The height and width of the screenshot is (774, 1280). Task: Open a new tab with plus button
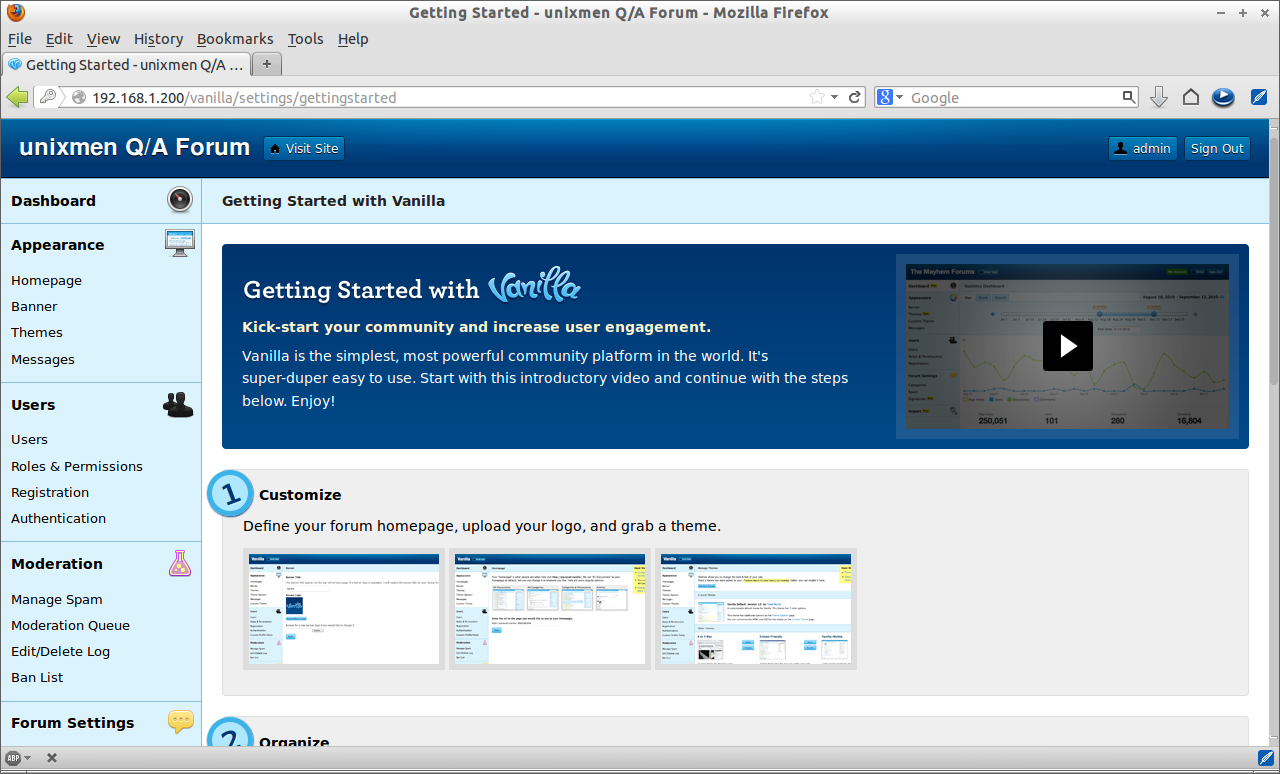coord(266,64)
